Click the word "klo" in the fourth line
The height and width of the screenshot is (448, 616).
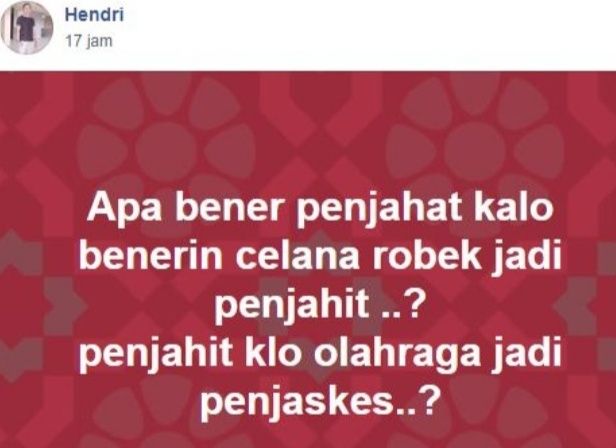tap(273, 353)
